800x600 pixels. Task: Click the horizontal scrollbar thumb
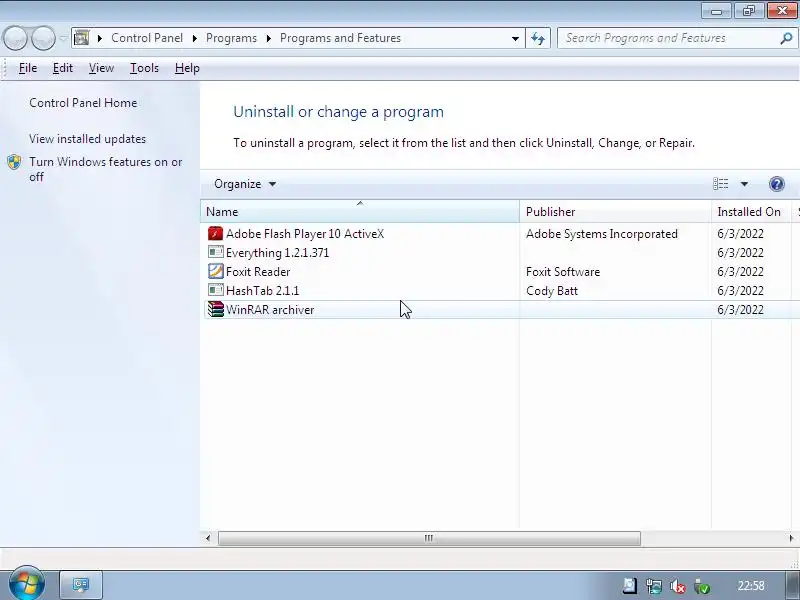pyautogui.click(x=429, y=538)
